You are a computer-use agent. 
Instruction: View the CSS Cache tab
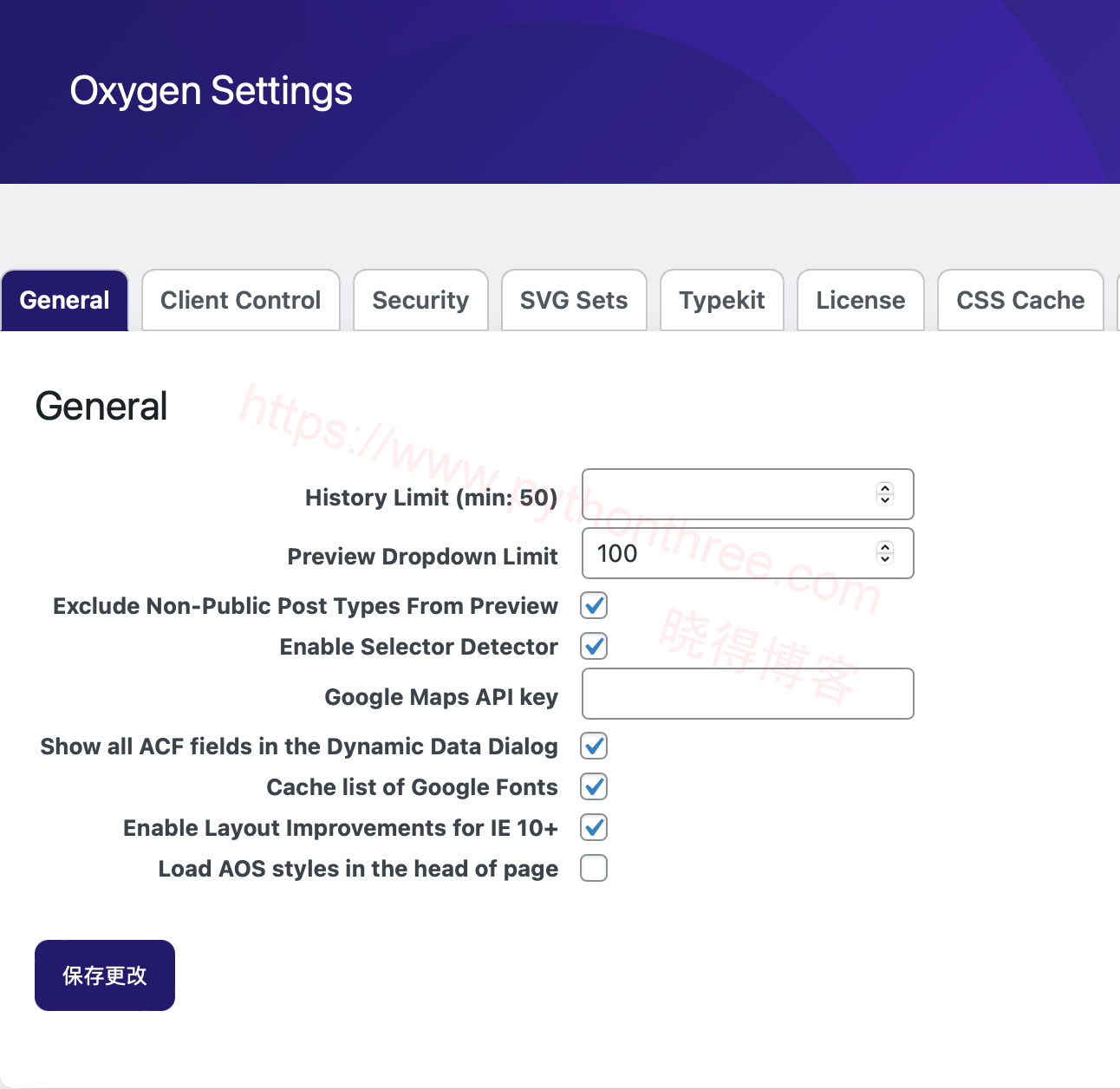(x=1020, y=300)
